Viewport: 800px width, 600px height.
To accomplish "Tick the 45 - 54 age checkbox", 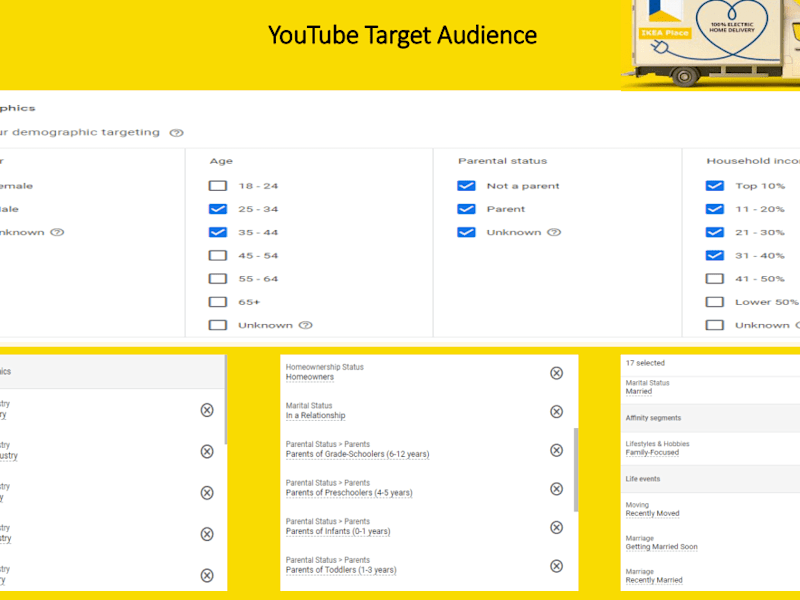I will (218, 255).
